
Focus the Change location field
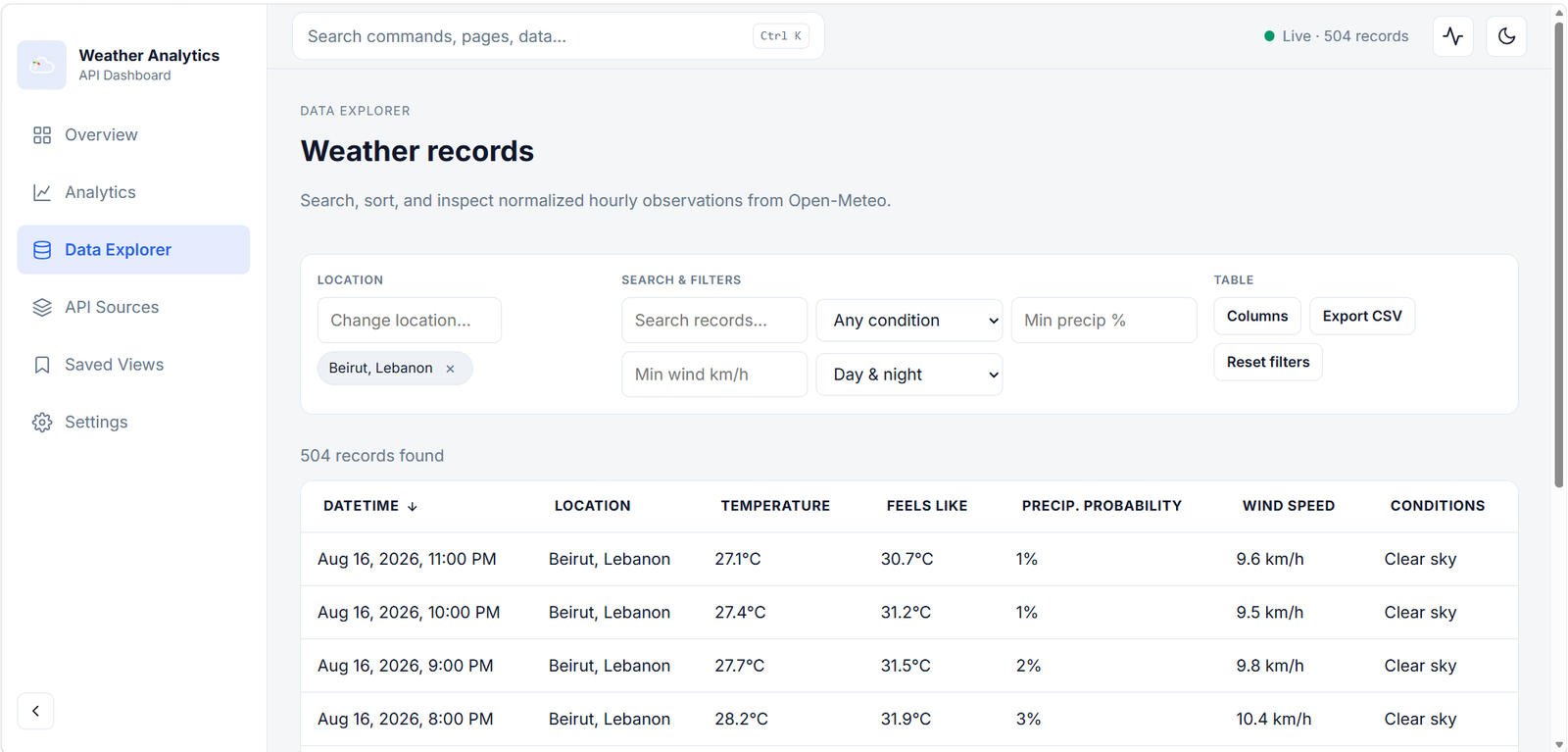[x=410, y=321]
